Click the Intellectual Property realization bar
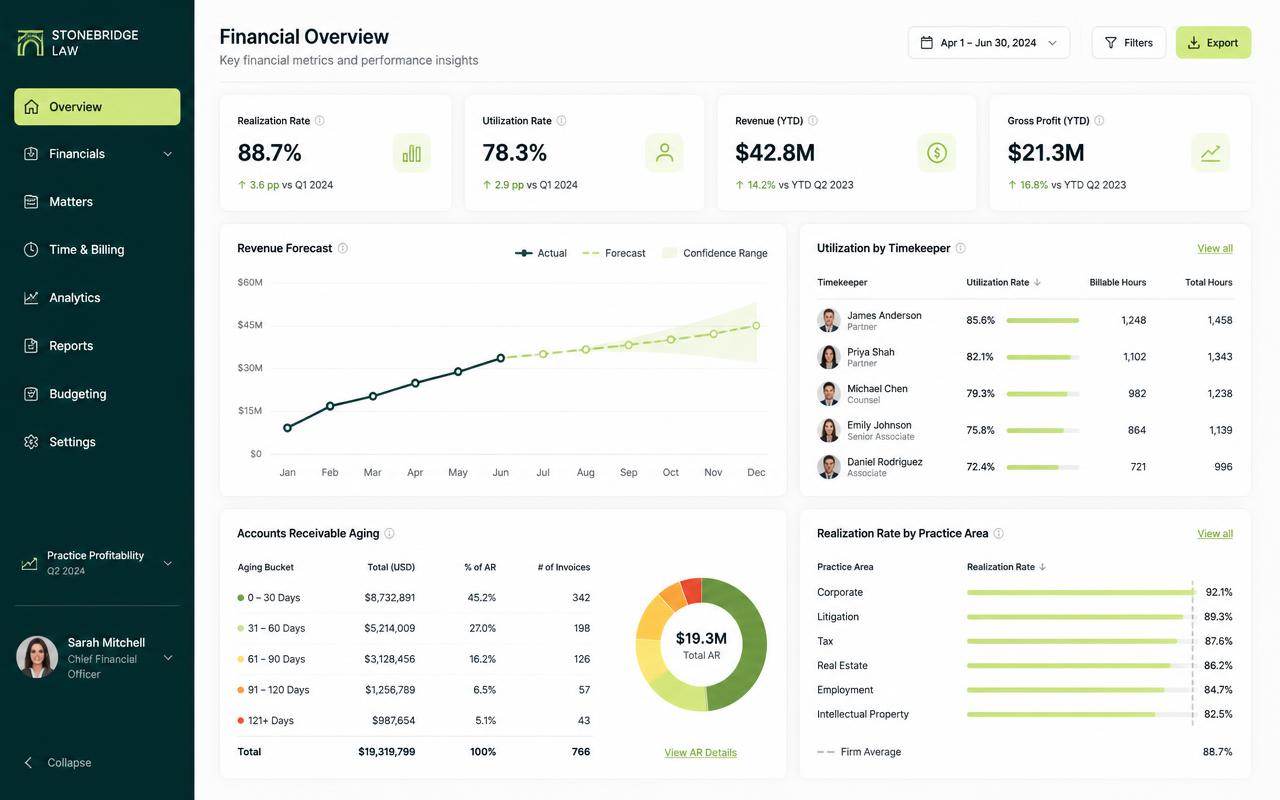Image resolution: width=1280 pixels, height=800 pixels. click(1079, 715)
